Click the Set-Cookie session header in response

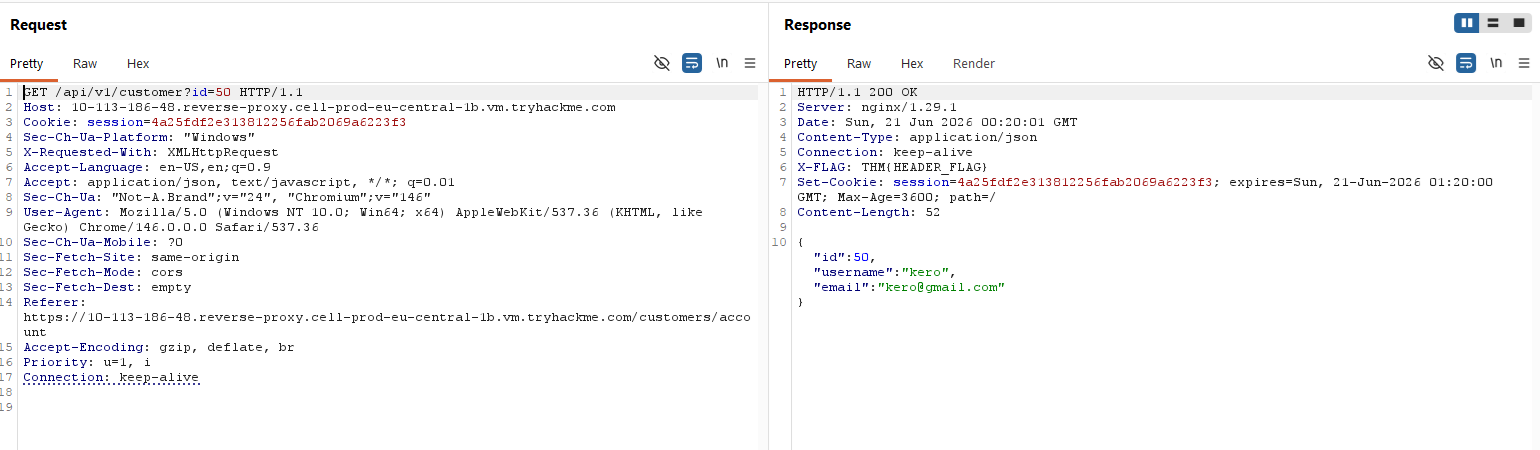coord(1145,189)
